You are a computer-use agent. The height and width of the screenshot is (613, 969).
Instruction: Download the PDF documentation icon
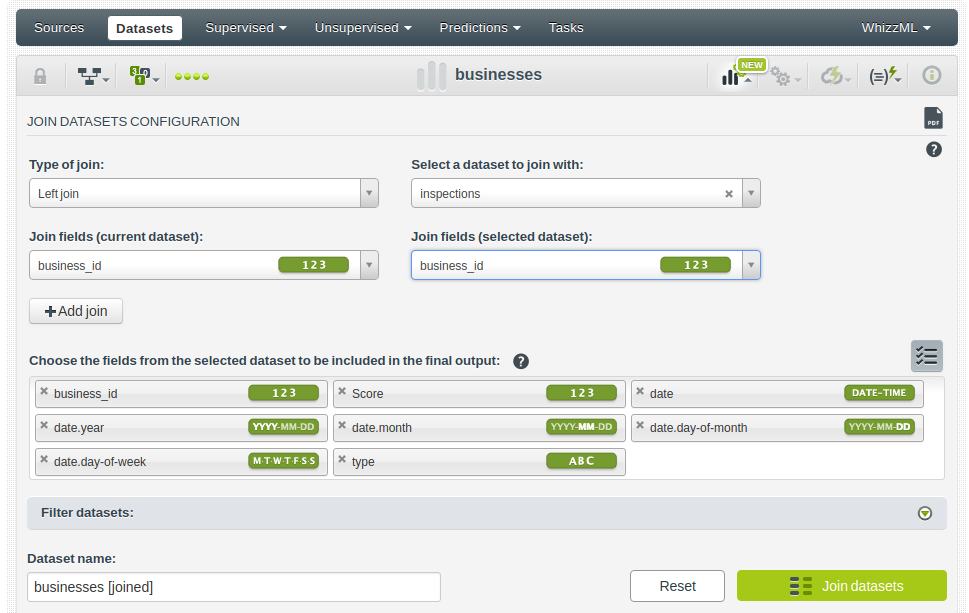click(933, 118)
